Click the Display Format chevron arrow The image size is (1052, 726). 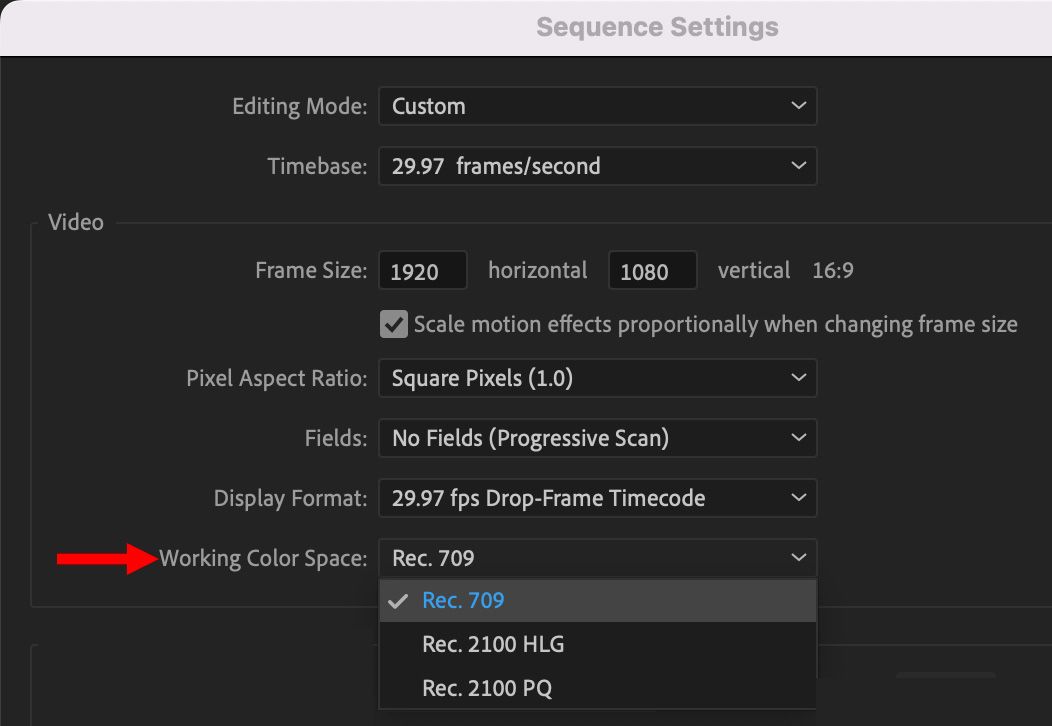coord(798,498)
